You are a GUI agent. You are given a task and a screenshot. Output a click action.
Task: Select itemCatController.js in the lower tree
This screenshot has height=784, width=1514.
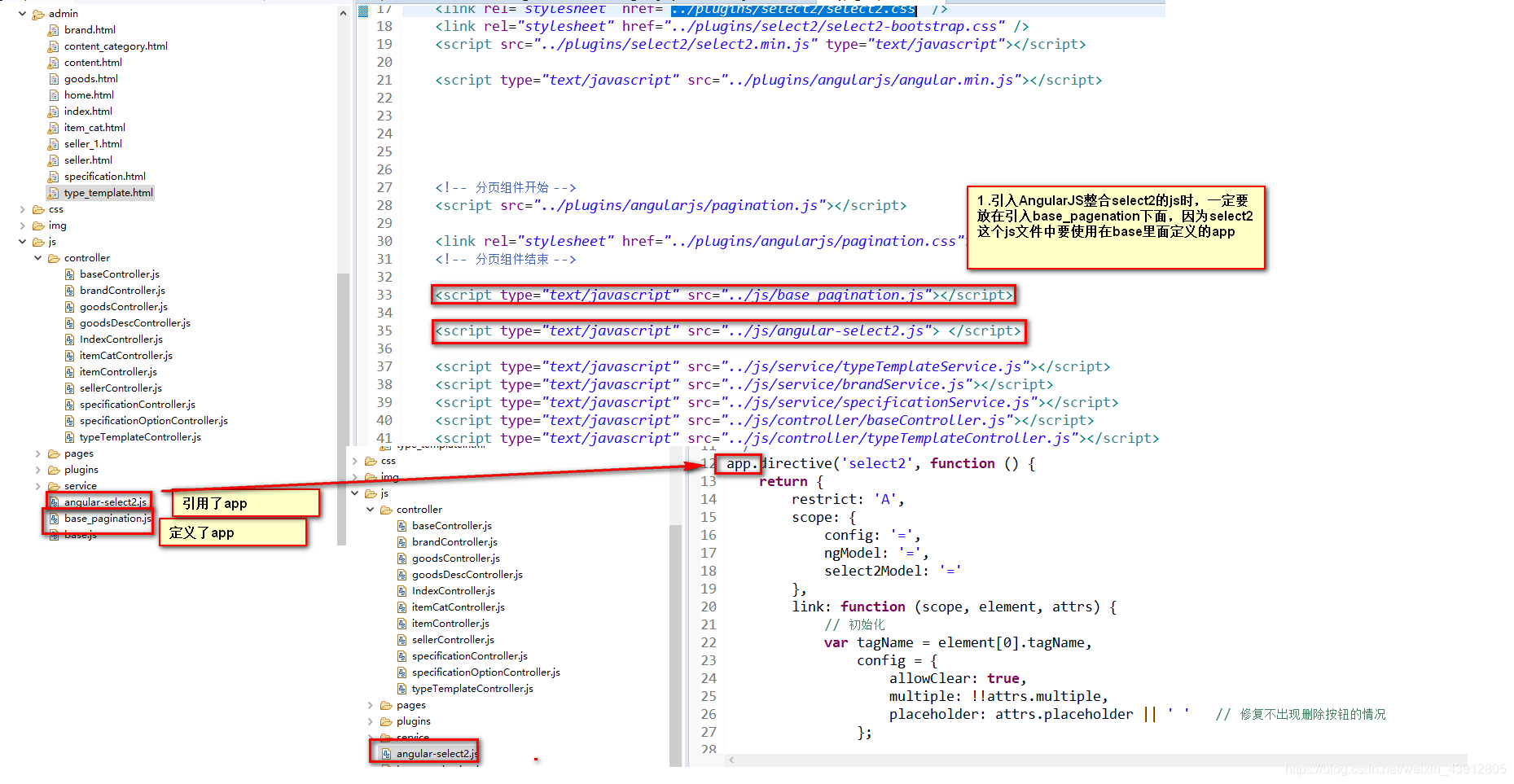[x=459, y=607]
